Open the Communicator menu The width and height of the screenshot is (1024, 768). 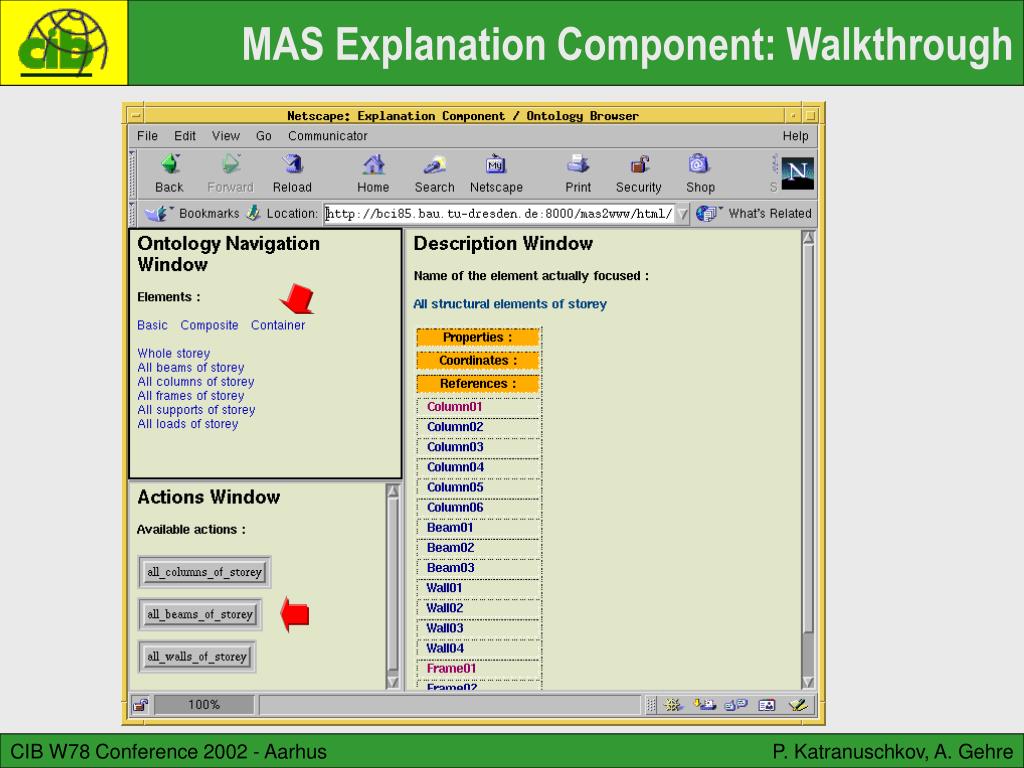coord(328,136)
